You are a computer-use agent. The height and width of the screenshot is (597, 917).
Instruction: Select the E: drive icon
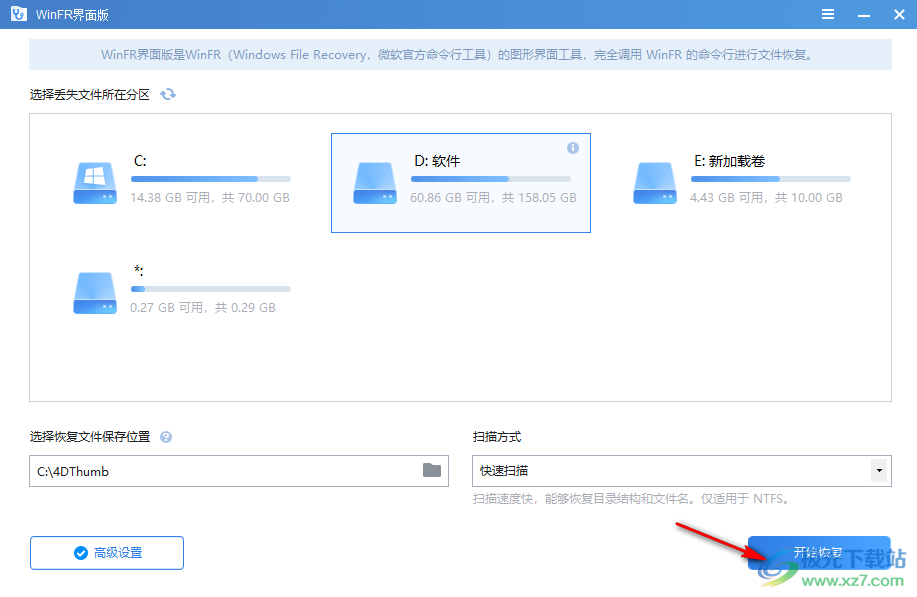coord(654,182)
